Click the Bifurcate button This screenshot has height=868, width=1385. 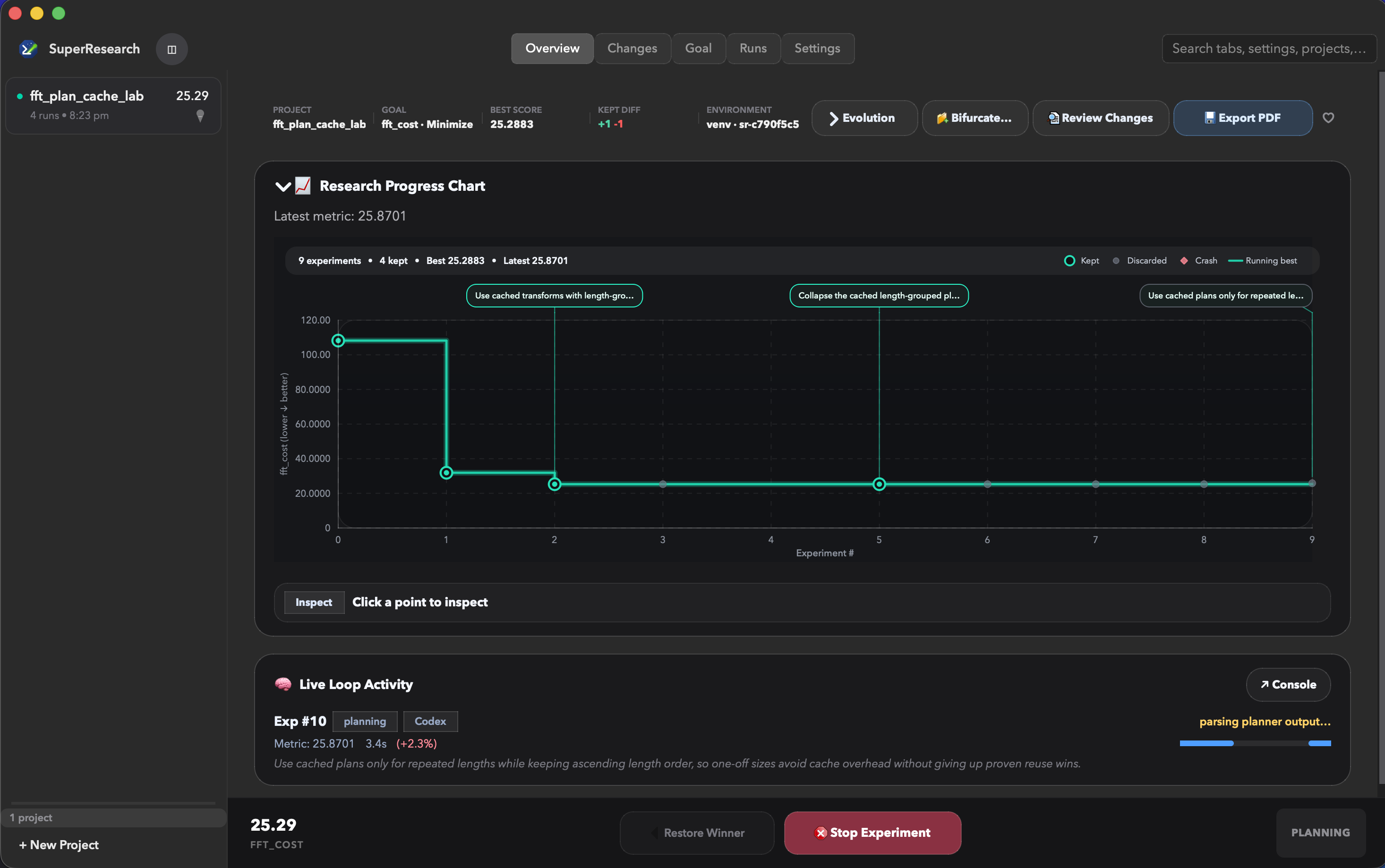tap(975, 118)
